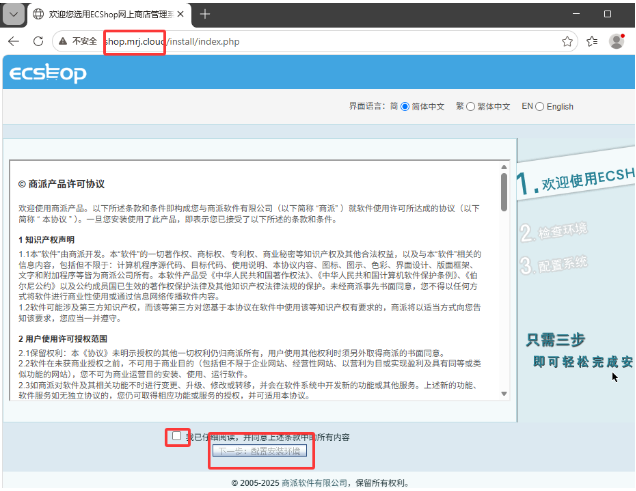Open a new browser tab
Image resolution: width=636 pixels, height=491 pixels.
(x=205, y=14)
